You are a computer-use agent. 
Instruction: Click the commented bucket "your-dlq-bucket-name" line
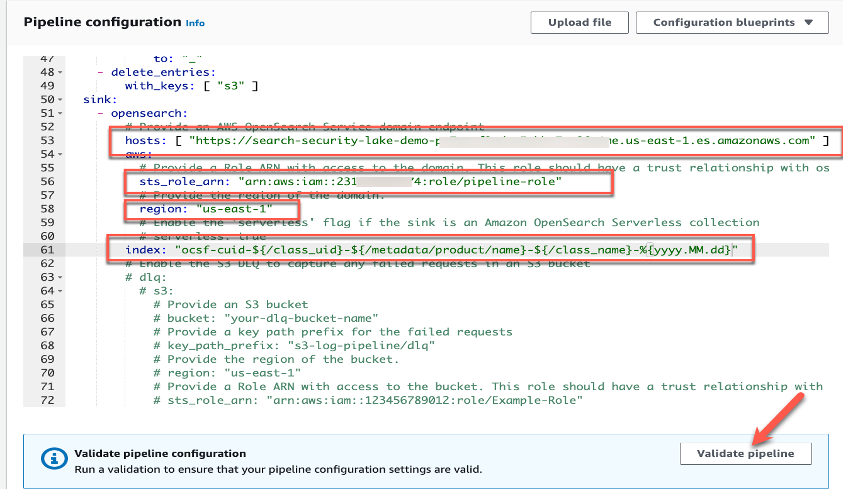tap(266, 318)
